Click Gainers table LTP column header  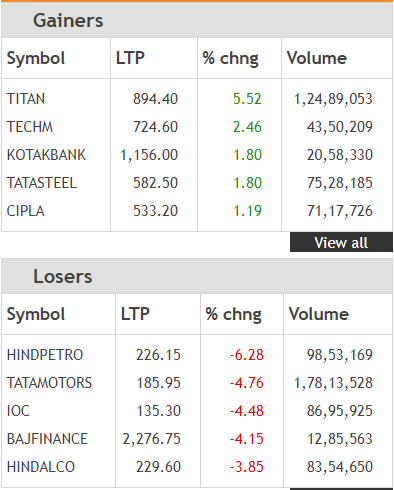point(130,58)
